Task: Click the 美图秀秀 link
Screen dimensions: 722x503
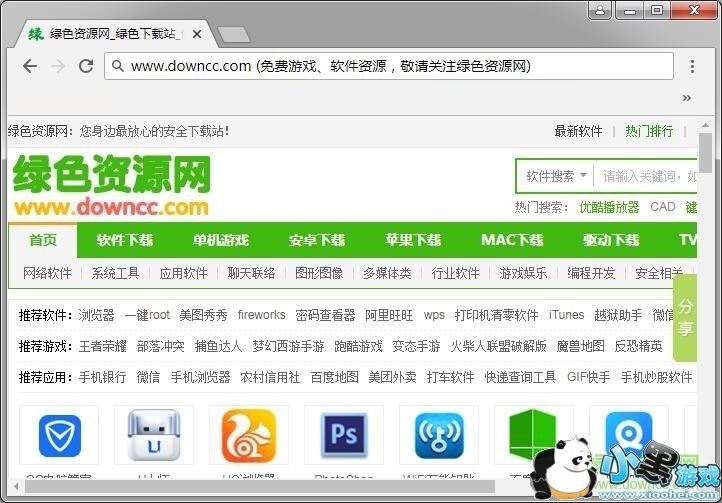Action: tap(203, 315)
